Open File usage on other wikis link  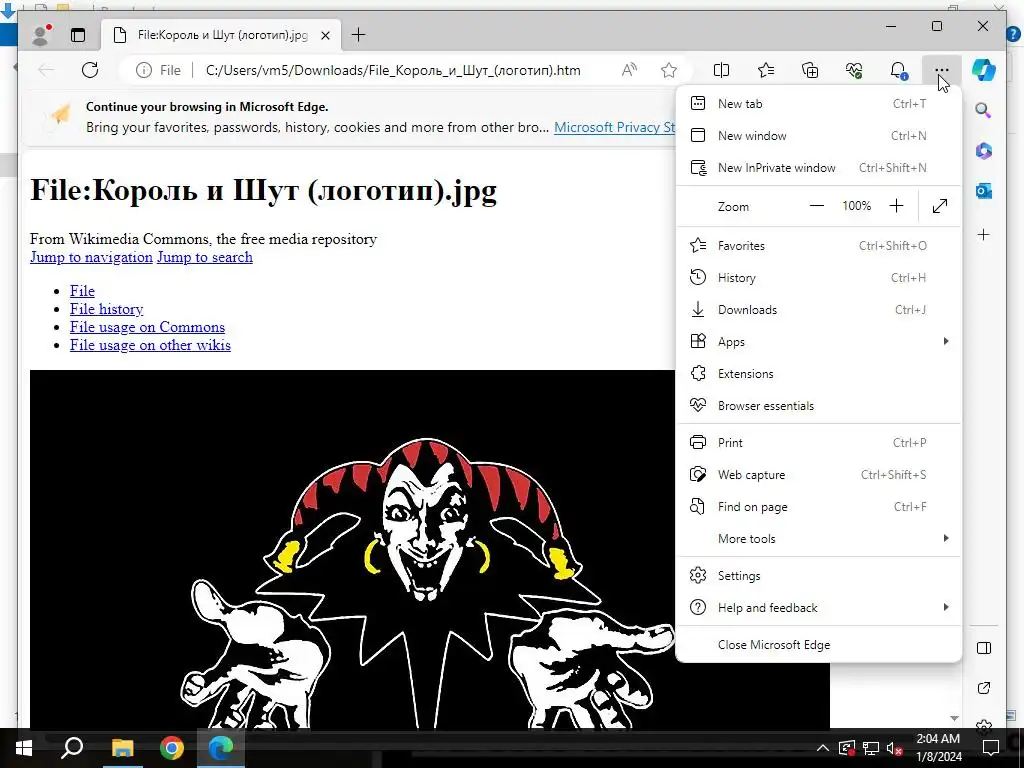[150, 345]
